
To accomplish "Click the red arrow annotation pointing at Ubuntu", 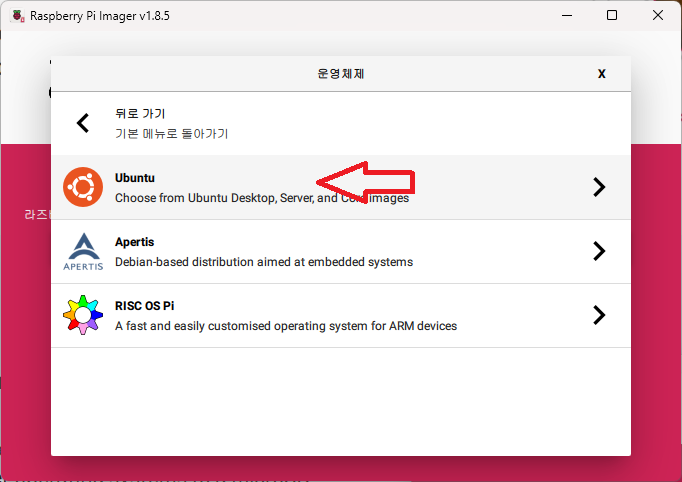I will tap(365, 182).
